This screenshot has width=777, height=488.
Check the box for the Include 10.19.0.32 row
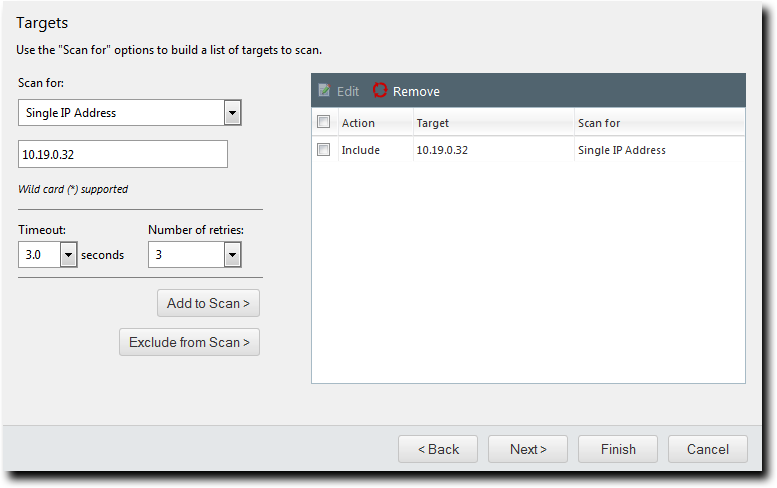pyautogui.click(x=324, y=150)
